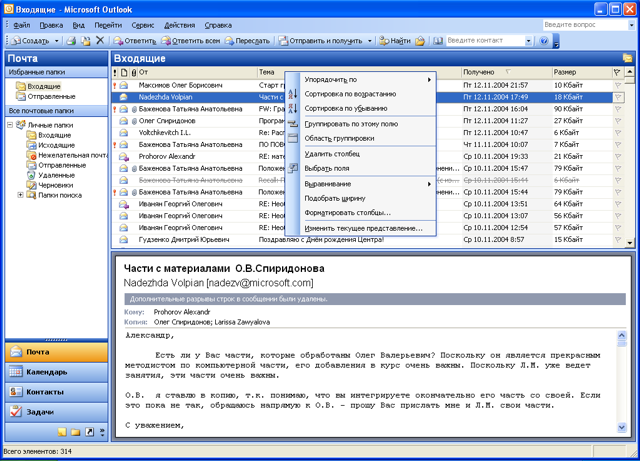The width and height of the screenshot is (640, 461).
Task: Collapse the Личные папки tree node
Action: 10,125
